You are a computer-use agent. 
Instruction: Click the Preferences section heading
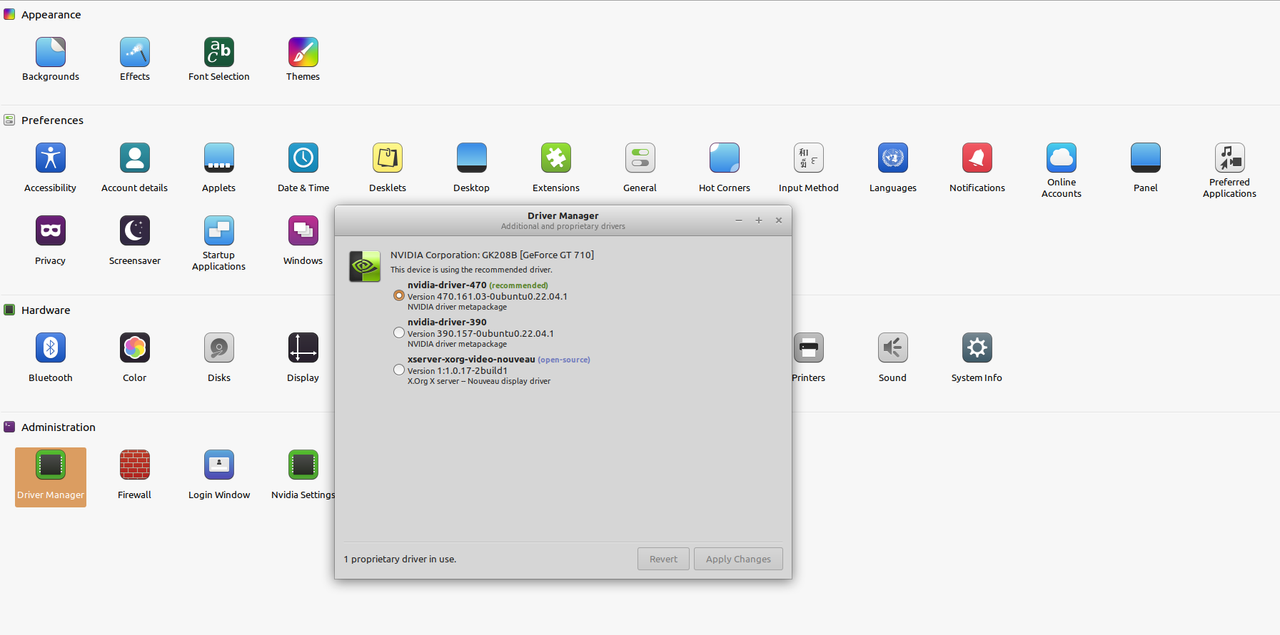tap(52, 120)
